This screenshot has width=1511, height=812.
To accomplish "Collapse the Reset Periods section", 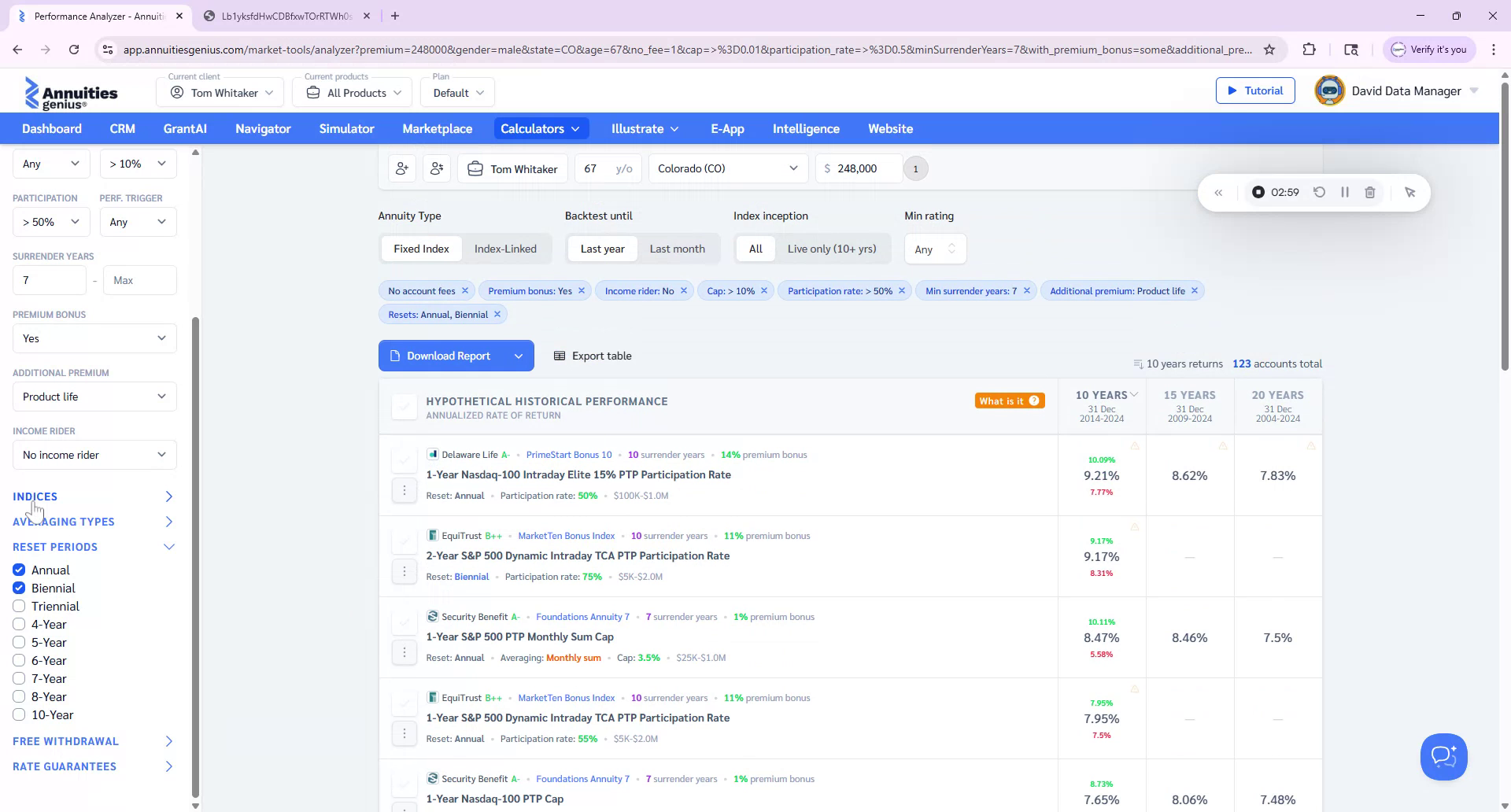I will (x=168, y=546).
